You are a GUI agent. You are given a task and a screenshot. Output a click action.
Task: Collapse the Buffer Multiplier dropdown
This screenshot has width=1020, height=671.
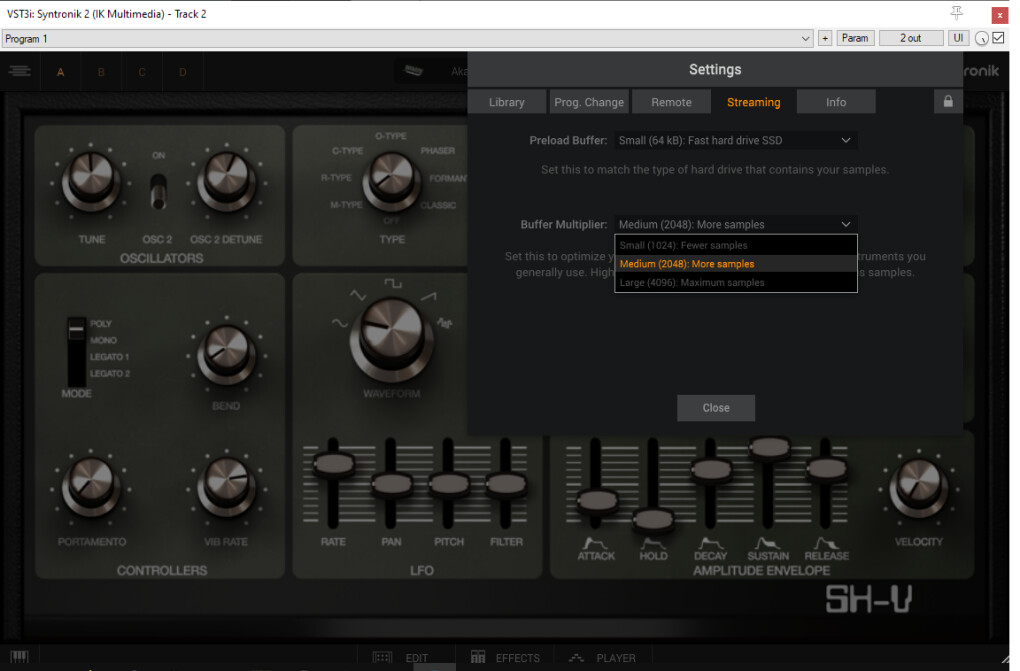tap(736, 225)
